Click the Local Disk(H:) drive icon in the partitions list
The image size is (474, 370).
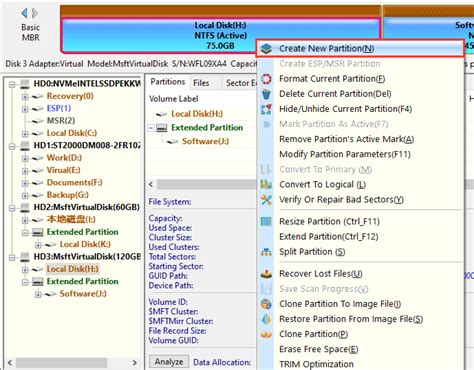point(162,114)
